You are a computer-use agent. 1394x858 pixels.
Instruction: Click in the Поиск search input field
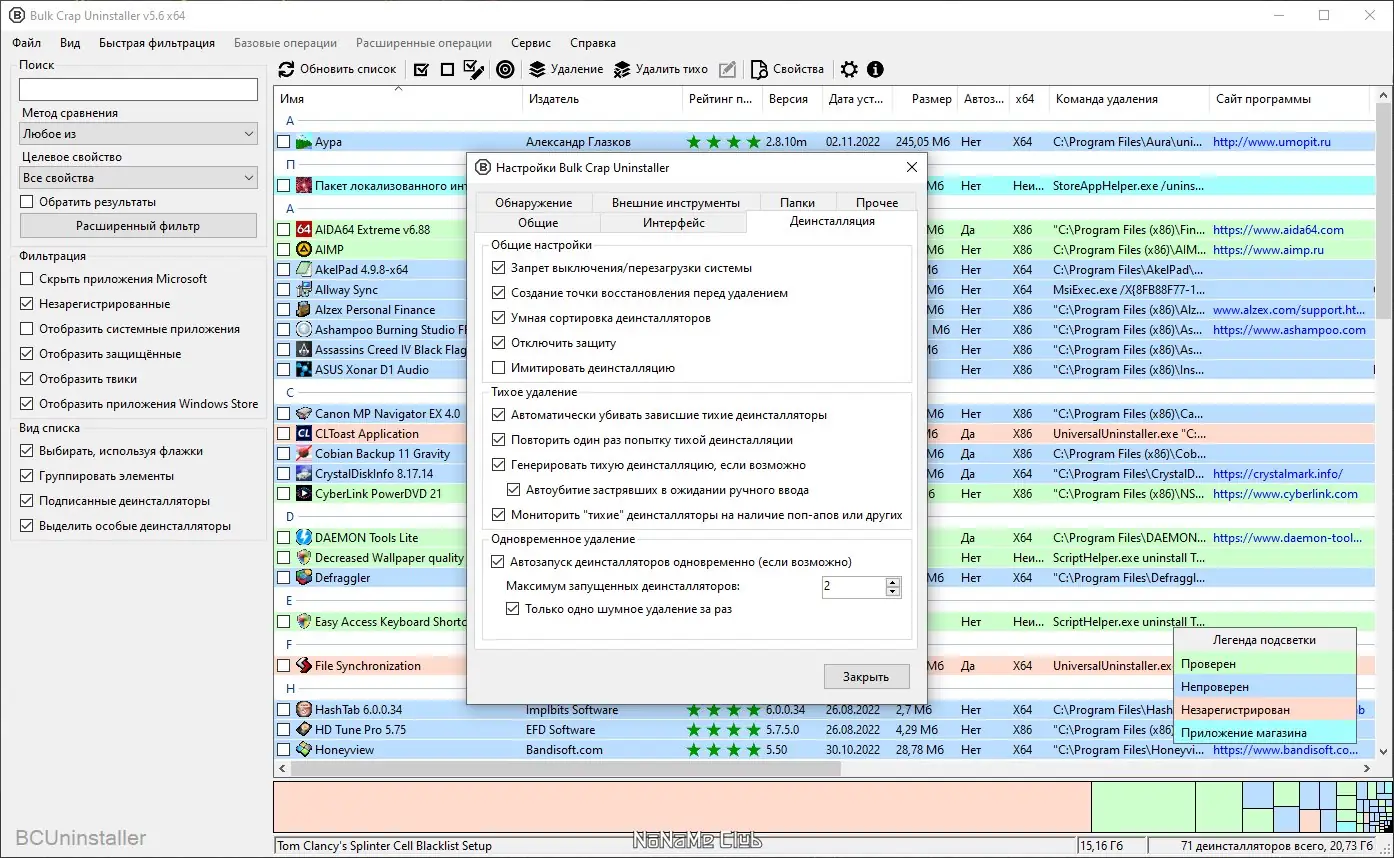coord(138,90)
